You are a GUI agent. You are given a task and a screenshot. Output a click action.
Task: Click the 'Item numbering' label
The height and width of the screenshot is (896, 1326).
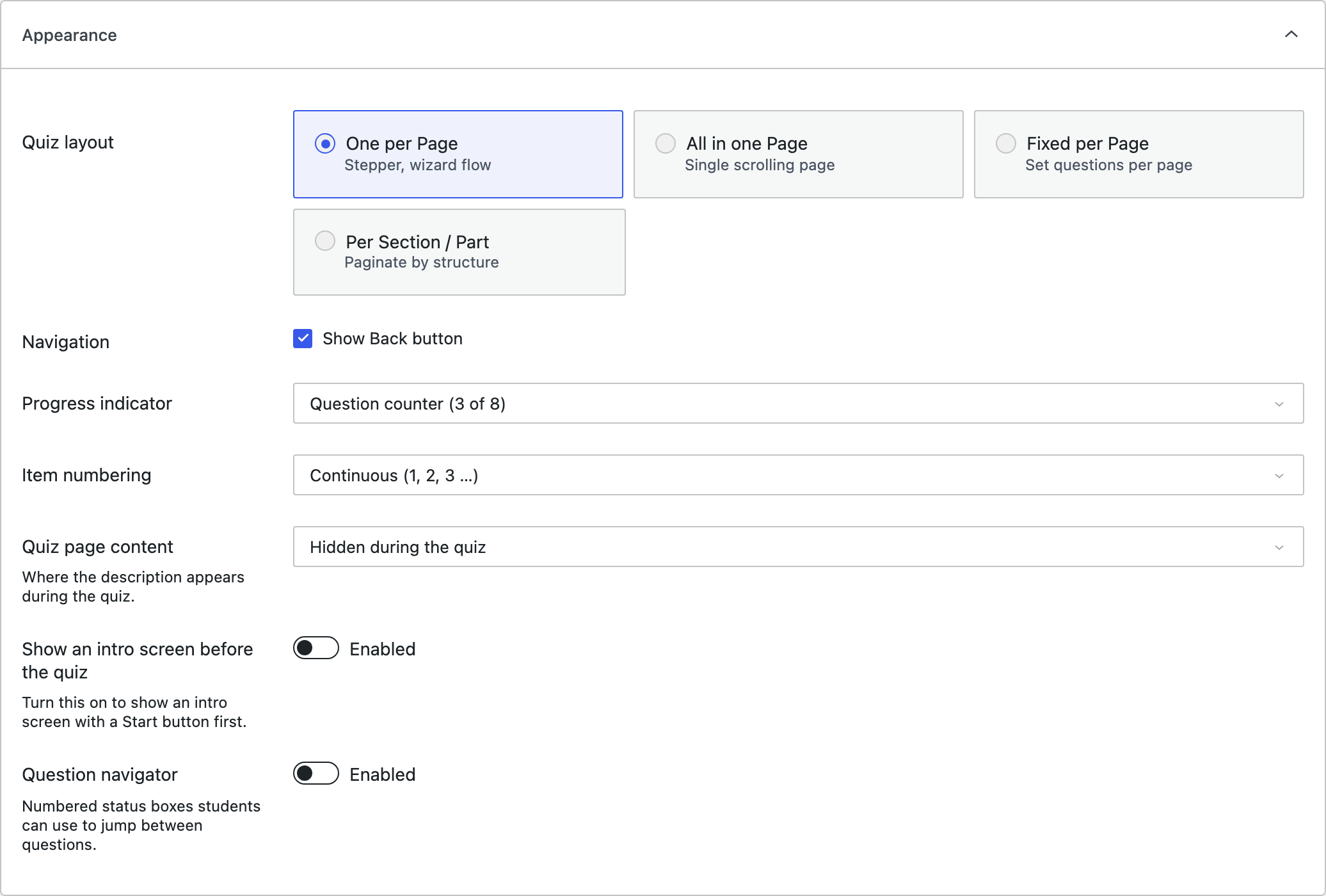[86, 475]
